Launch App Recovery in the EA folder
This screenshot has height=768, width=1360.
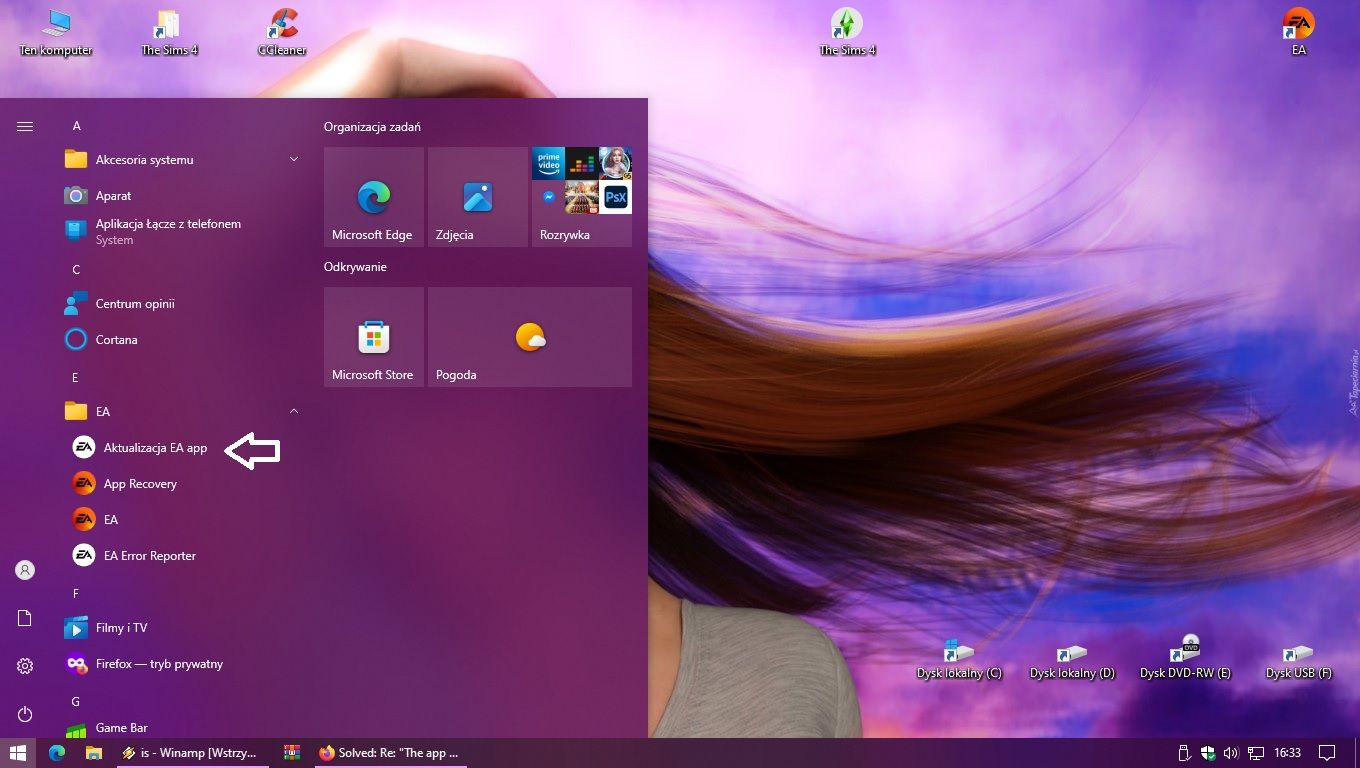(x=140, y=484)
